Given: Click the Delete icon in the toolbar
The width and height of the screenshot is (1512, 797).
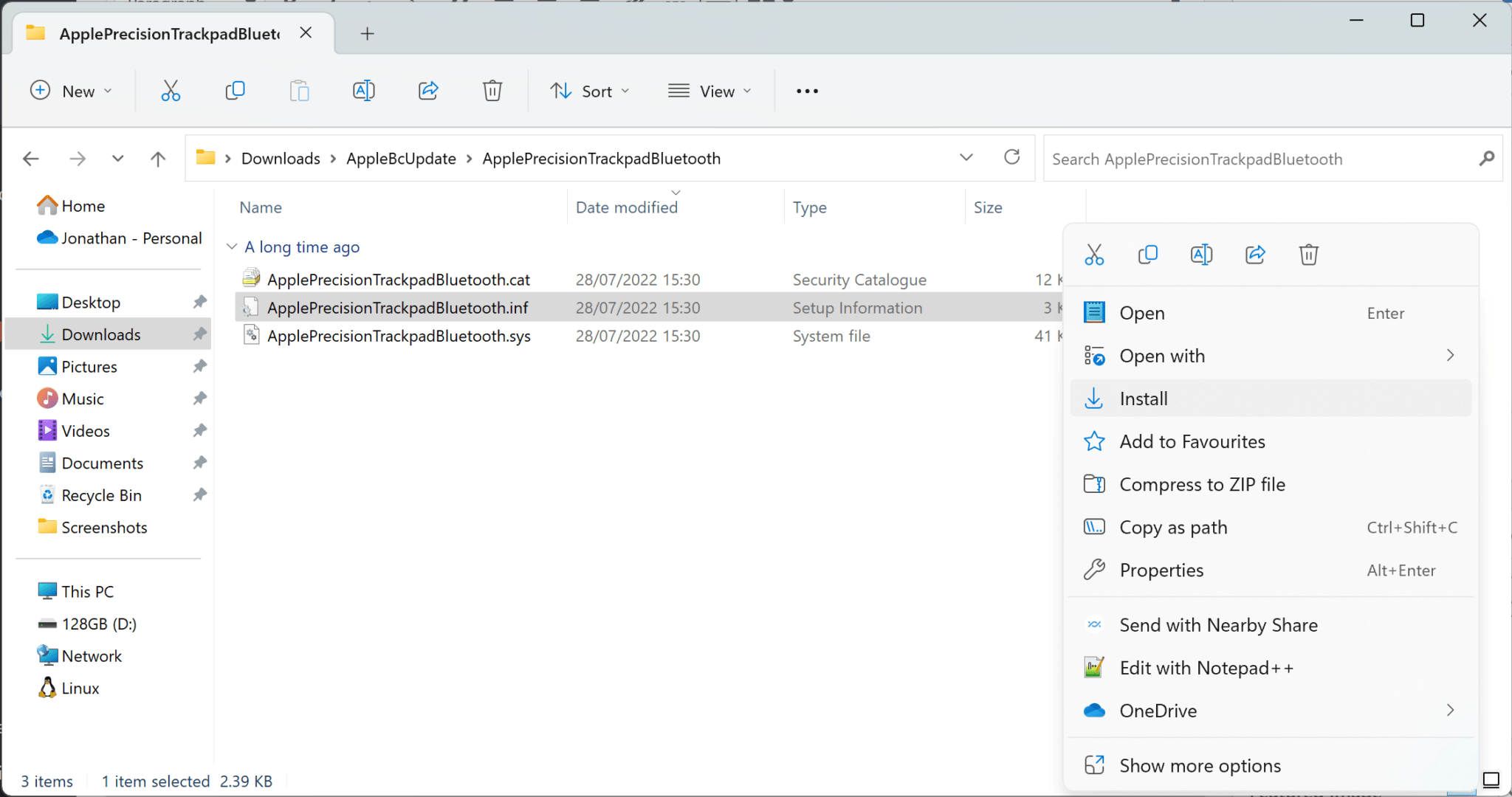Looking at the screenshot, I should click(x=492, y=91).
